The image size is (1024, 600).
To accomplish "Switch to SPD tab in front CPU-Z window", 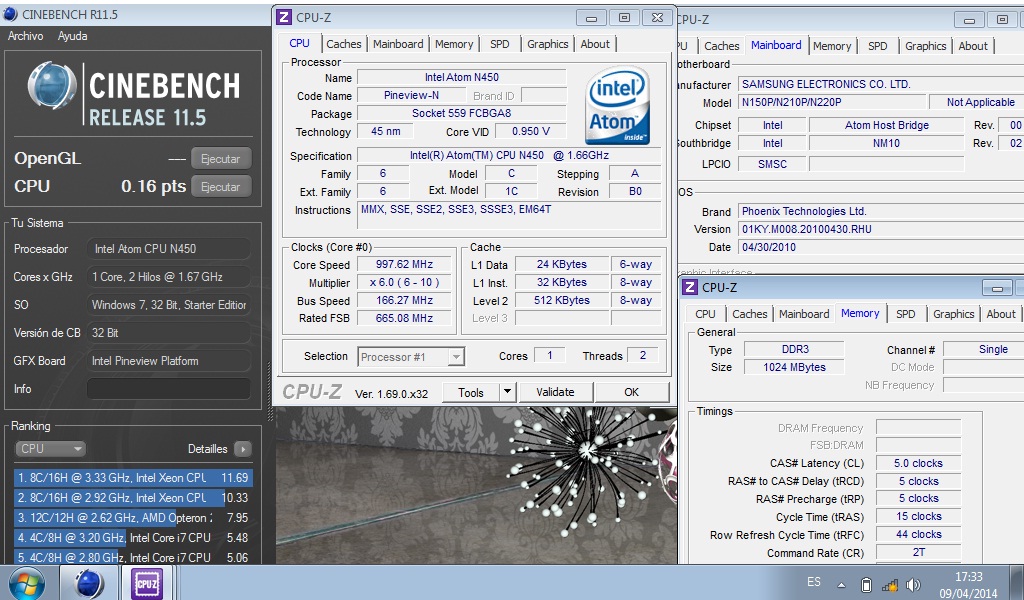I will (500, 44).
